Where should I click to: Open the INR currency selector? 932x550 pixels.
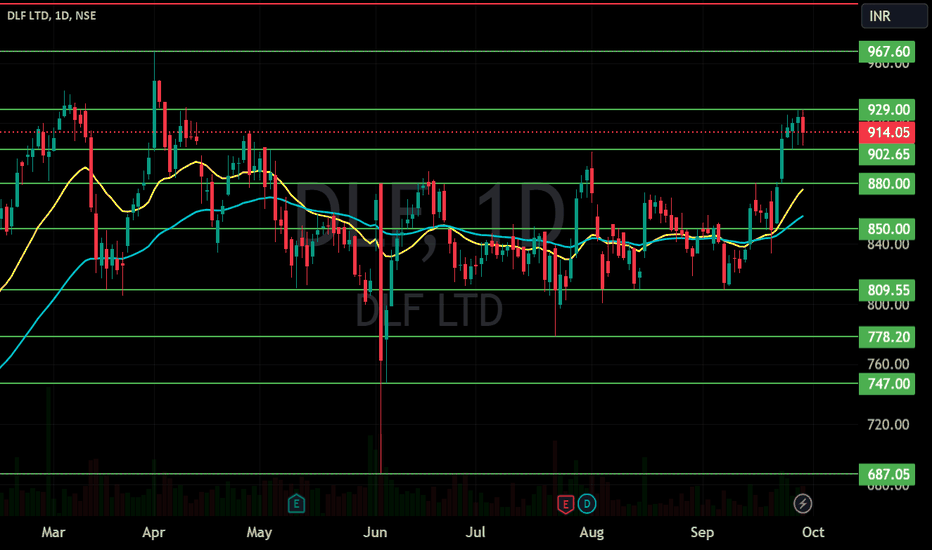pos(894,15)
